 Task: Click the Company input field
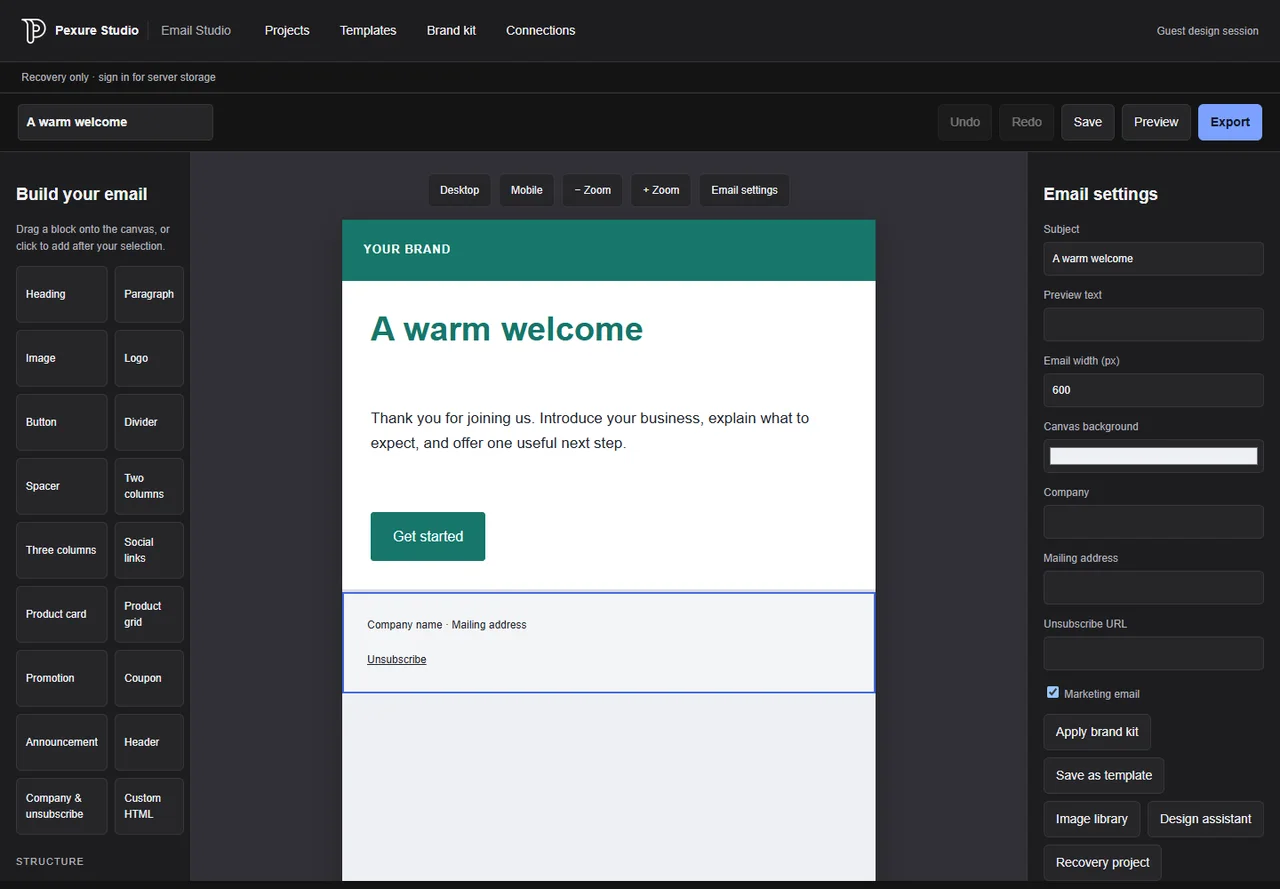coord(1153,522)
